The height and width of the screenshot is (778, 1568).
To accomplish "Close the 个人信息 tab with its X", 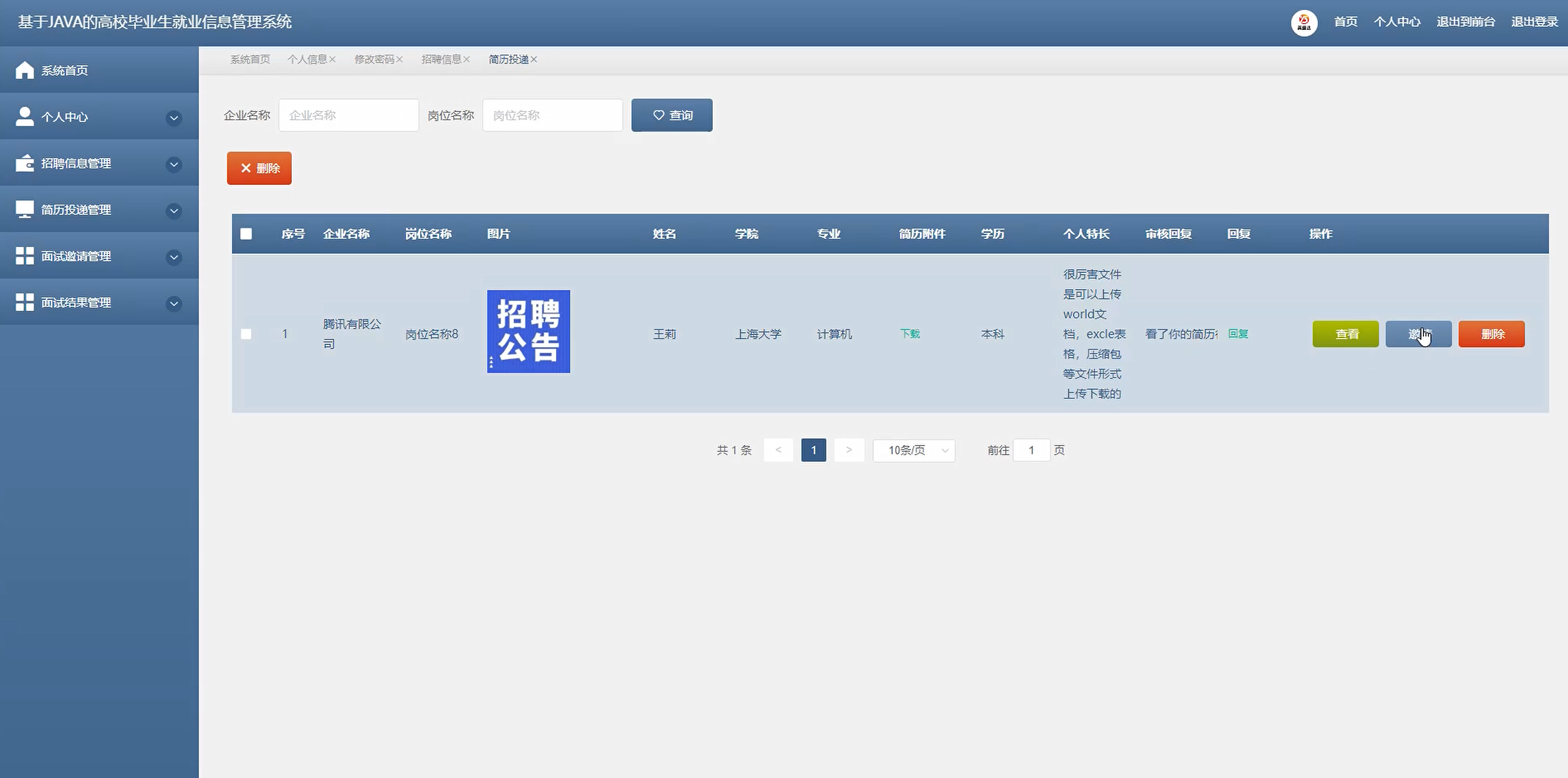I will 332,59.
